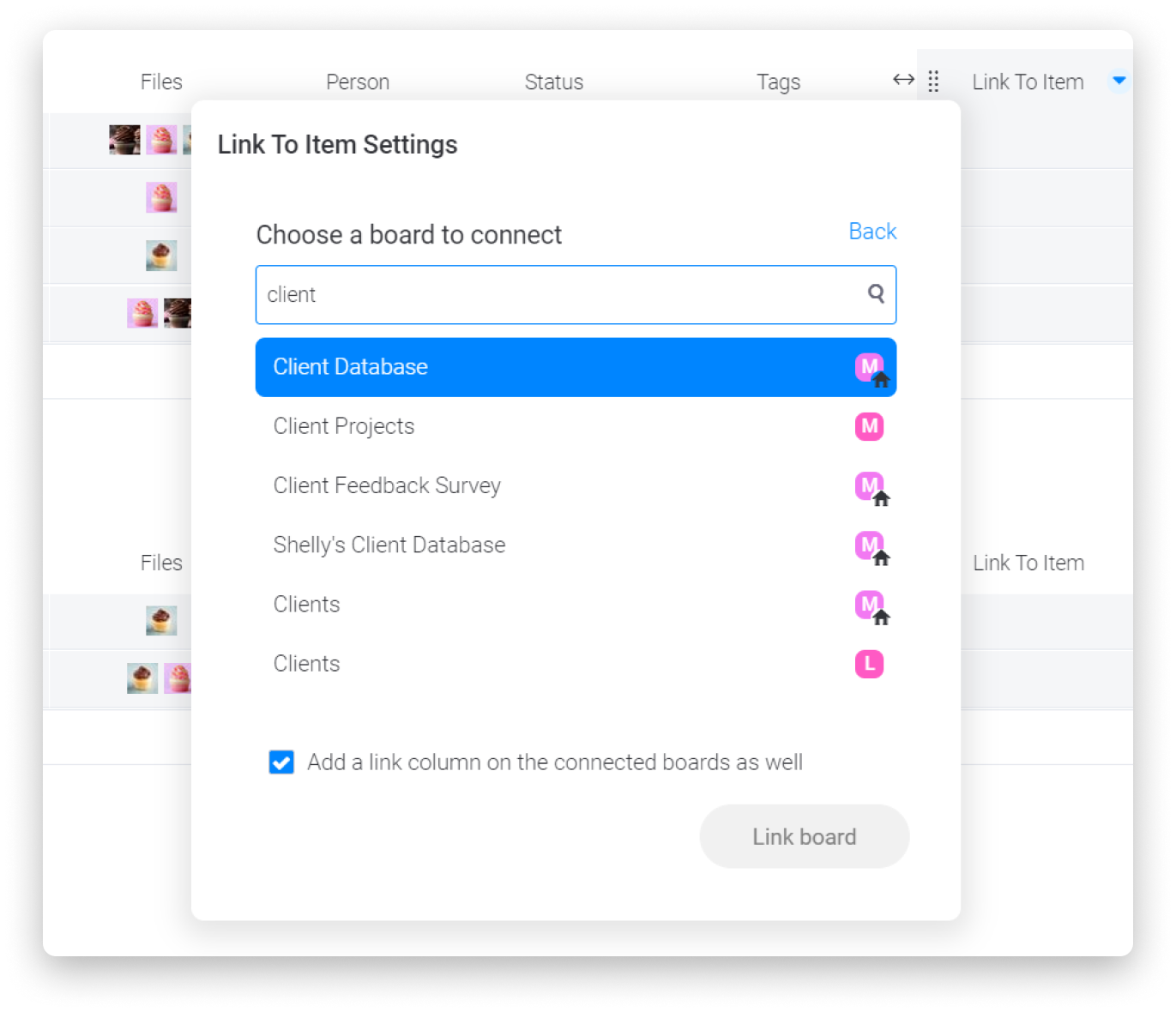
Task: Uncheck Add a link column checkbox
Action: pos(281,762)
